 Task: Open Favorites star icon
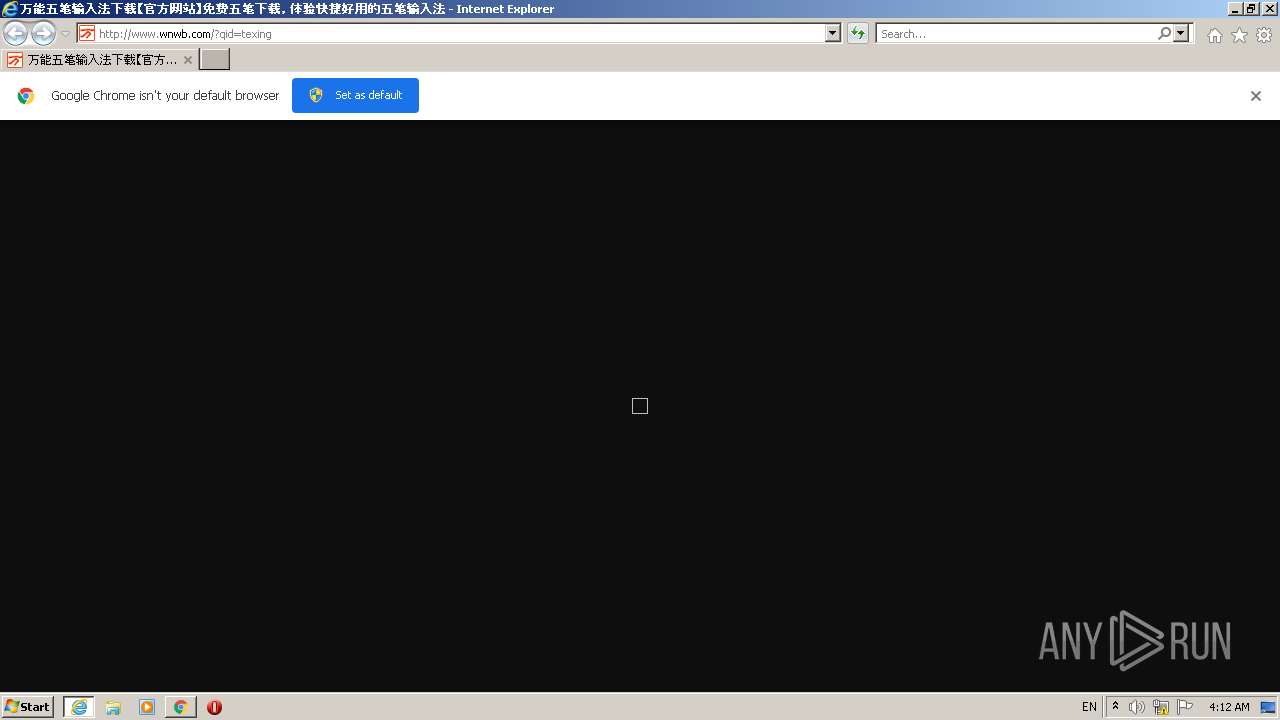pos(1239,35)
